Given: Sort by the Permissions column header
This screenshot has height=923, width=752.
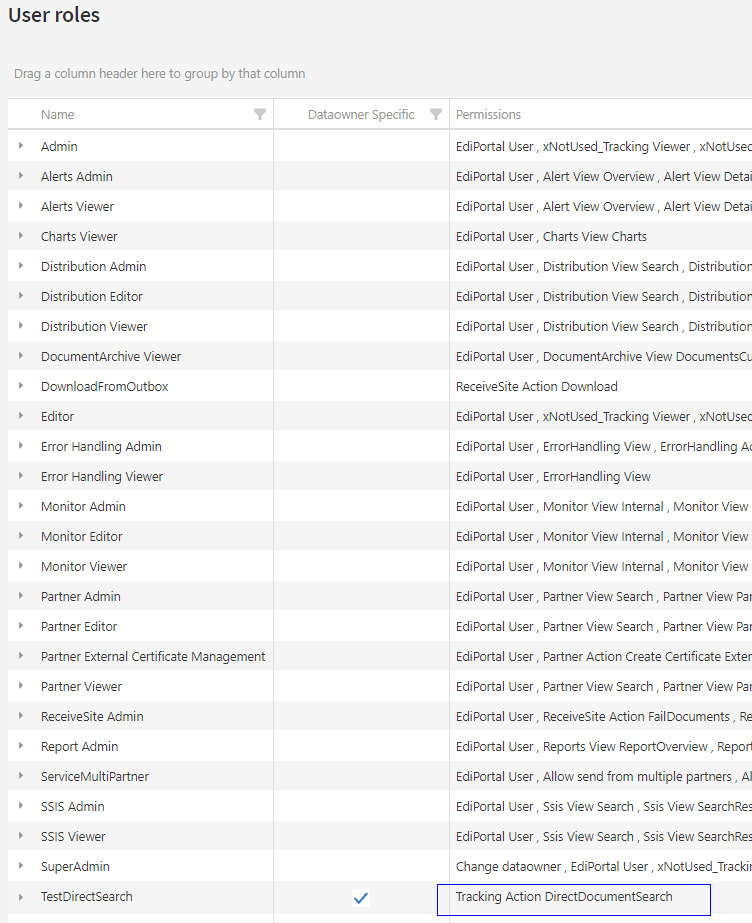Looking at the screenshot, I should click(488, 115).
